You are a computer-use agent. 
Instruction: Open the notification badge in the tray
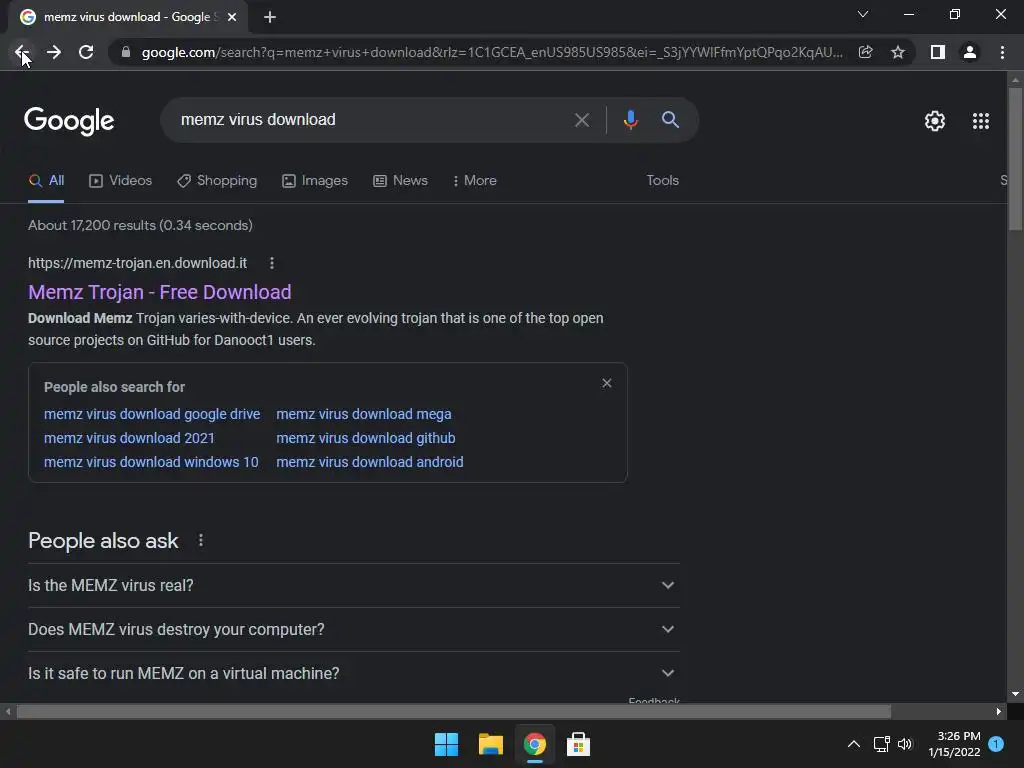click(x=996, y=743)
